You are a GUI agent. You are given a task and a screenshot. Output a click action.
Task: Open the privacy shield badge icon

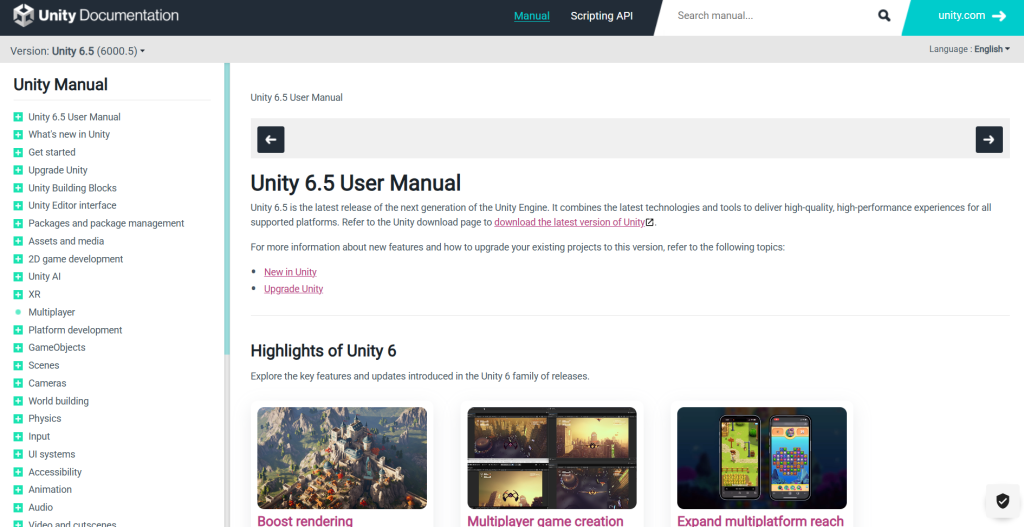click(1002, 501)
